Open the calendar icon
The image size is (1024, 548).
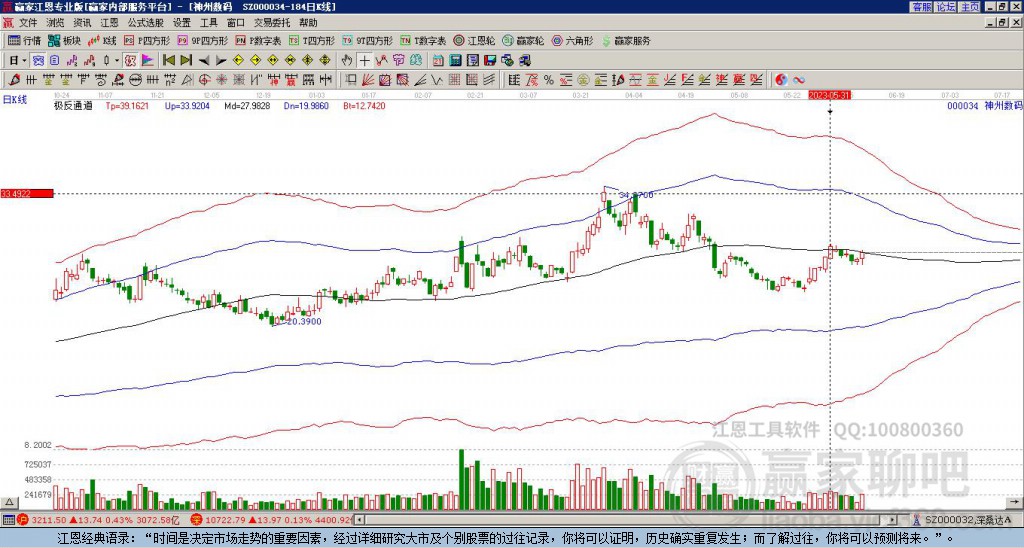tap(438, 61)
